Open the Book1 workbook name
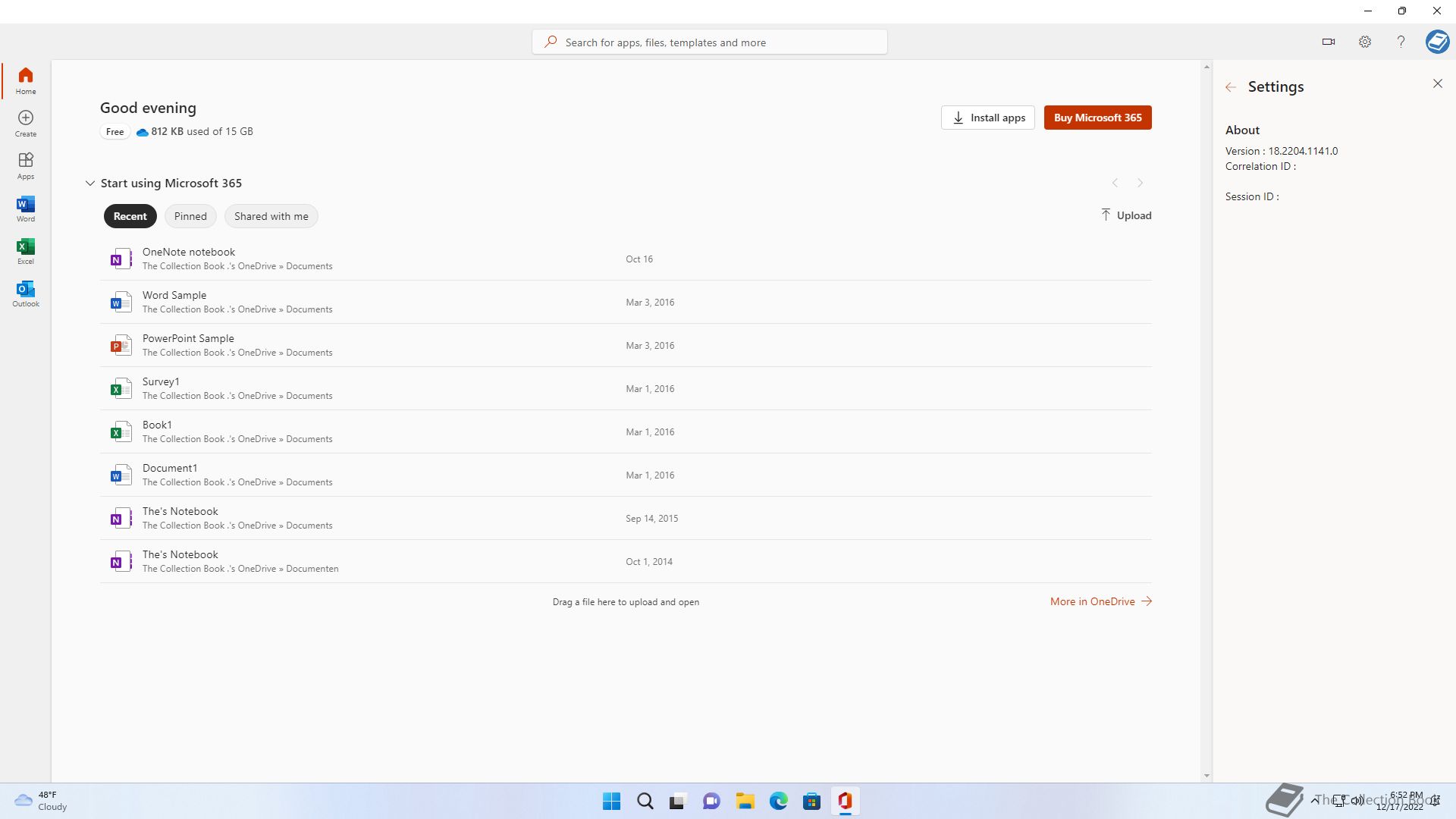The height and width of the screenshot is (819, 1456). pos(157,425)
